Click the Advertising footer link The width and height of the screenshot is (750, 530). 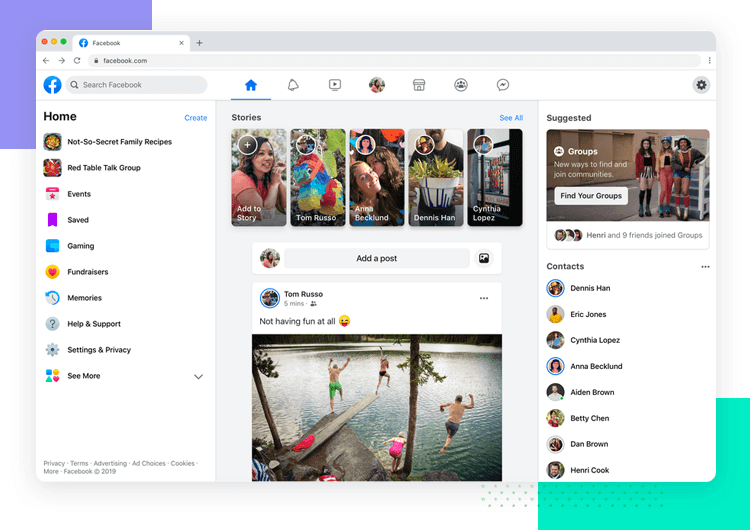110,464
